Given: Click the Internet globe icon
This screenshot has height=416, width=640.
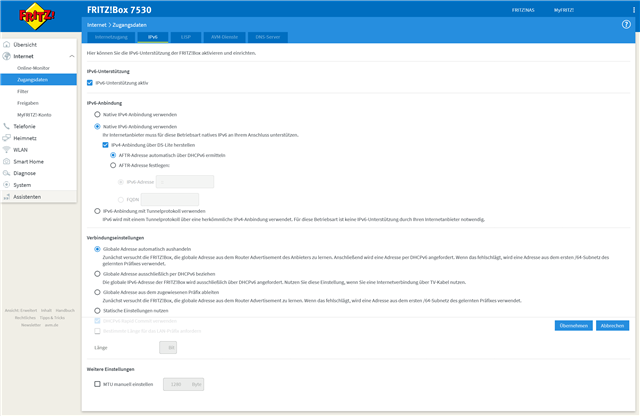Looking at the screenshot, I should 7,56.
